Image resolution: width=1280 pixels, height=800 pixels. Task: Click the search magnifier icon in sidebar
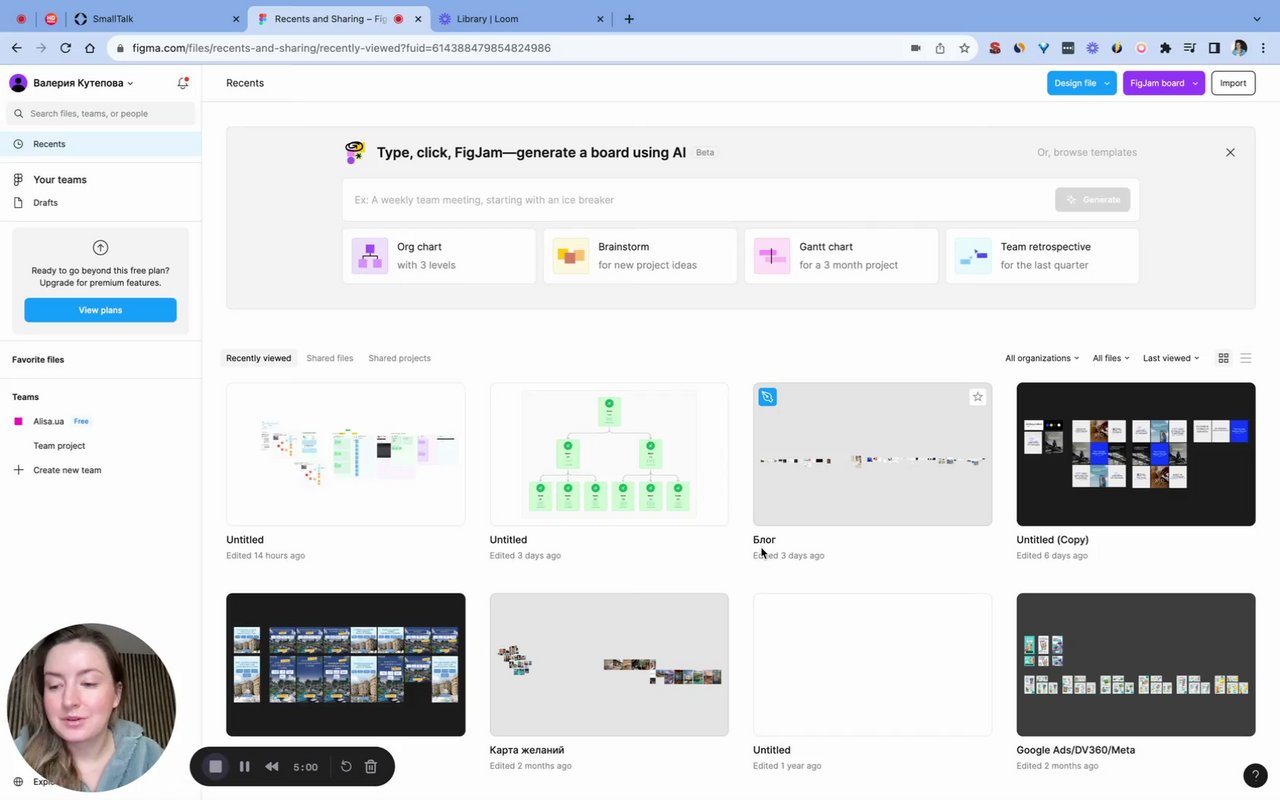pyautogui.click(x=18, y=113)
